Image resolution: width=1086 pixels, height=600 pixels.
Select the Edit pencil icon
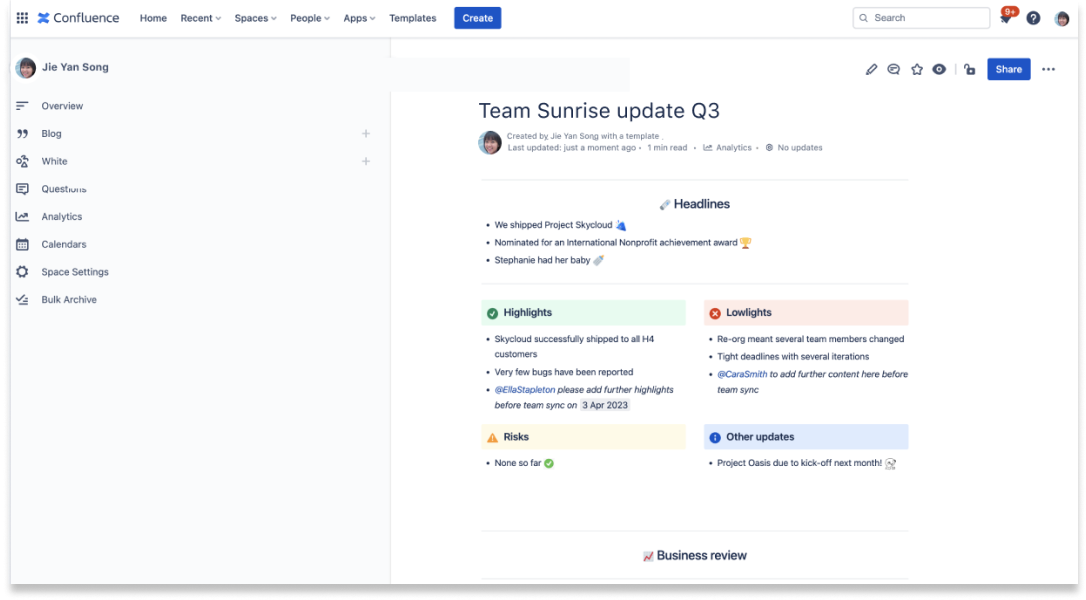[x=869, y=69]
